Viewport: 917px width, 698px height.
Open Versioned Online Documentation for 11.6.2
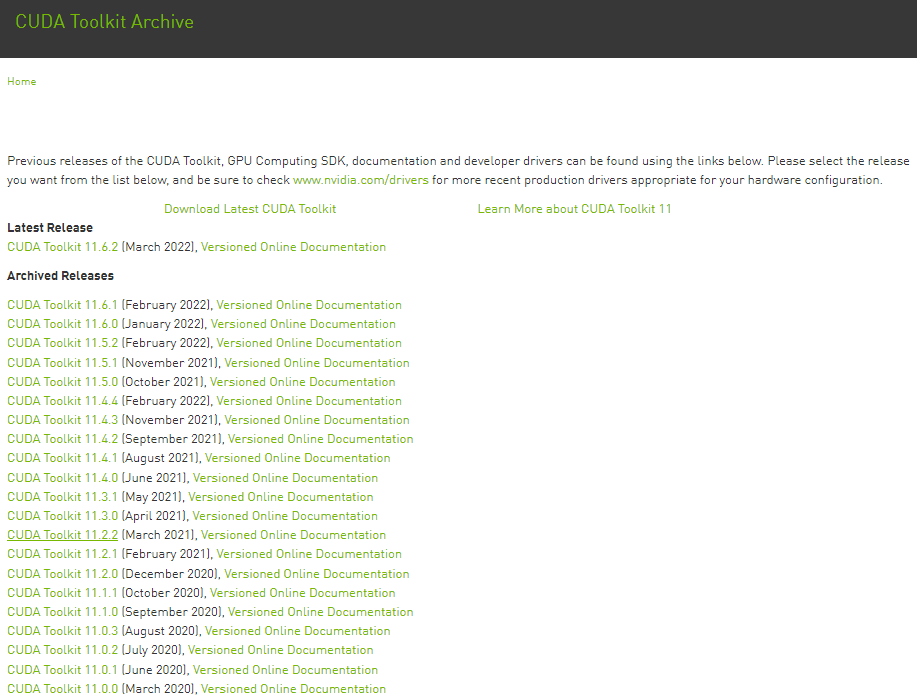pos(294,247)
